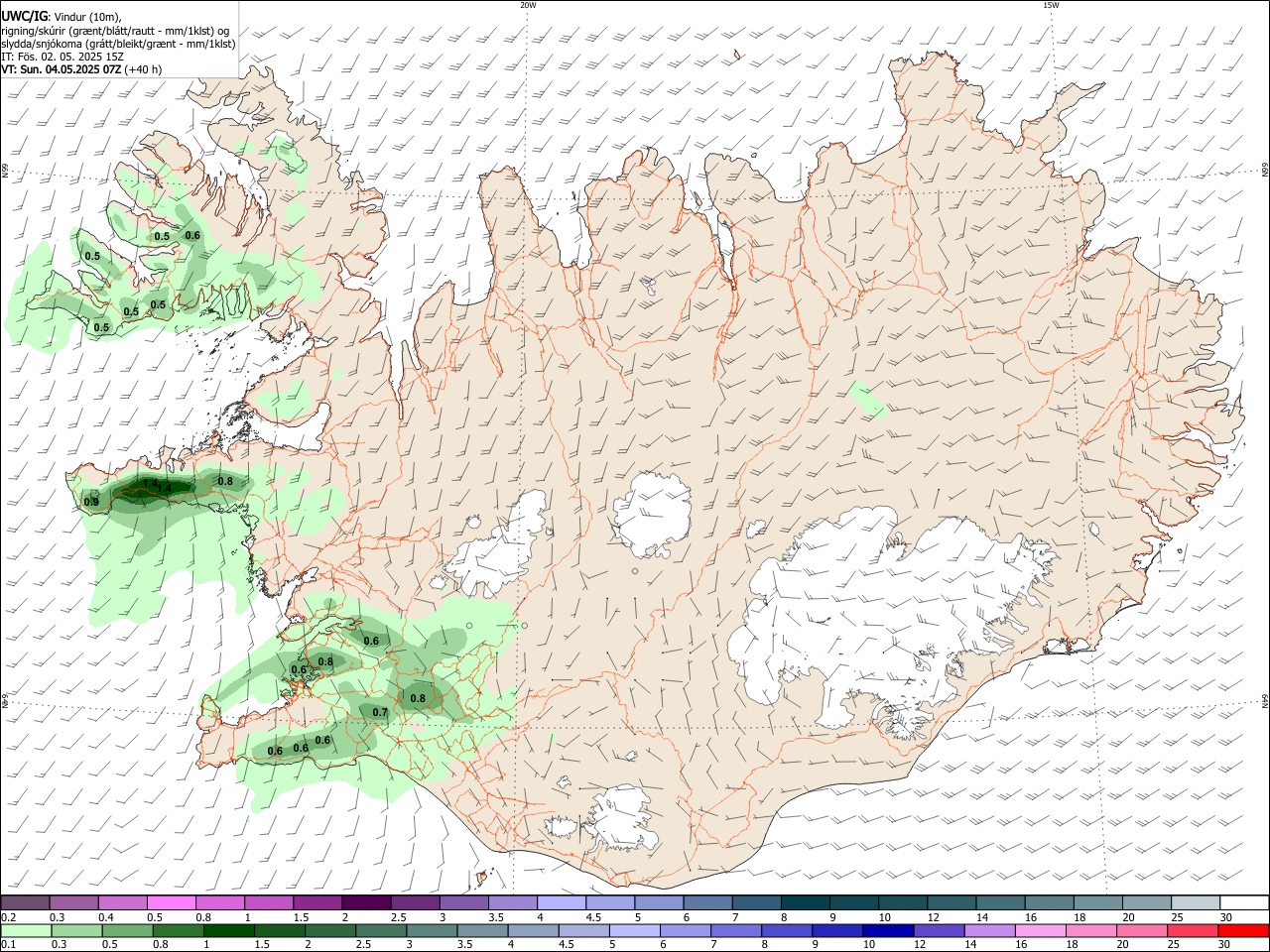Select the white snow swatch starting at 30
The height and width of the screenshot is (952, 1270).
(x=1244, y=902)
